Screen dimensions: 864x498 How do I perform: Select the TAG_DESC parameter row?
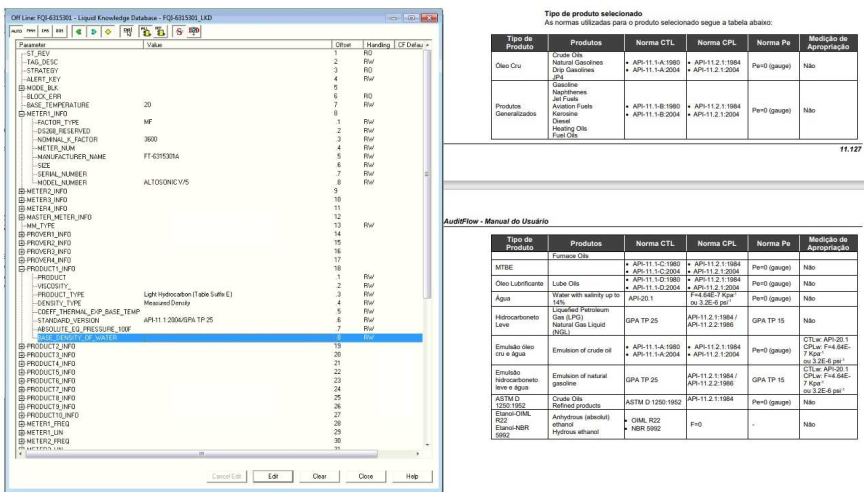point(220,62)
